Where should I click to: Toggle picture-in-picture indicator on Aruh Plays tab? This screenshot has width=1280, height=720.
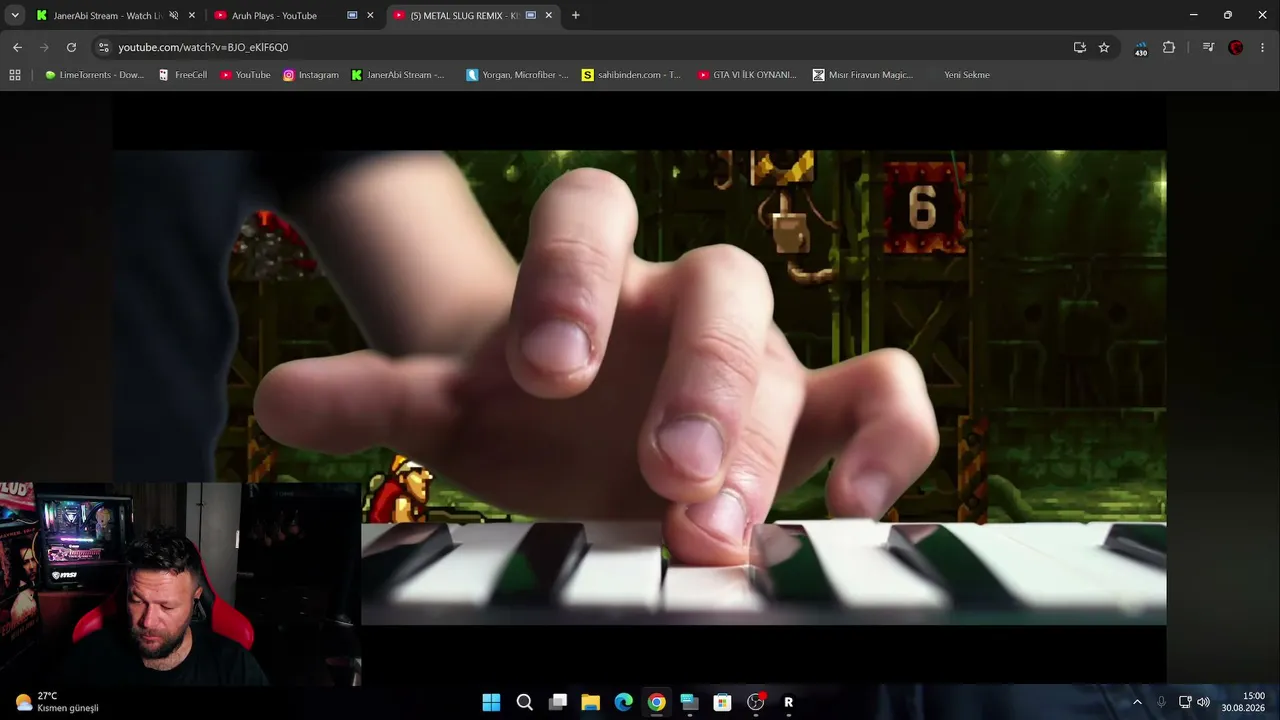(x=352, y=15)
